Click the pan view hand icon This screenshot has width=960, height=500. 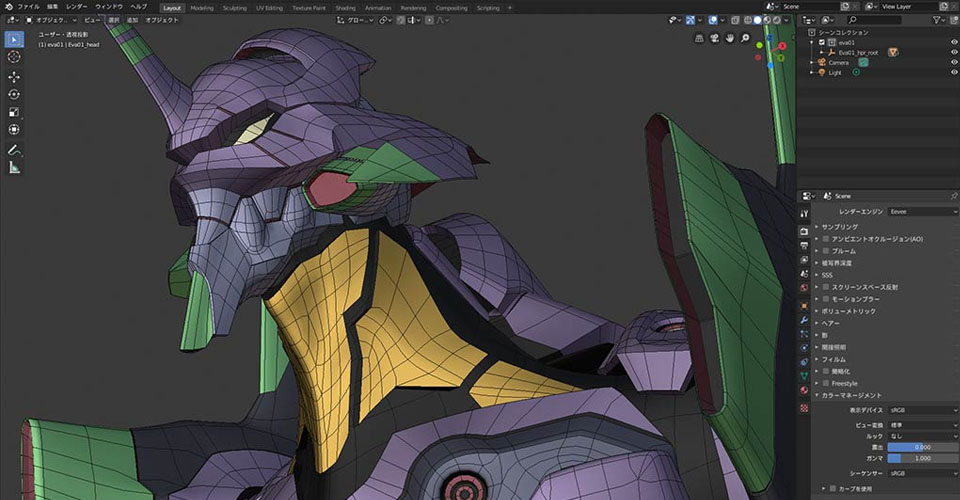(x=730, y=38)
